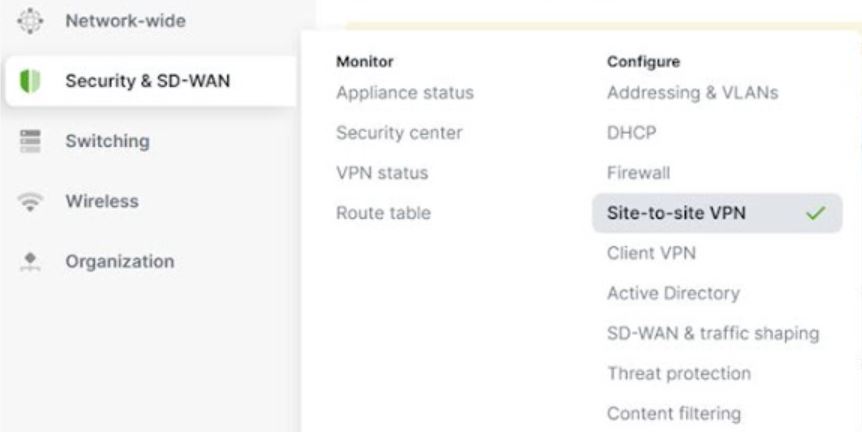862x432 pixels.
Task: Open the Route table page
Action: click(x=383, y=213)
